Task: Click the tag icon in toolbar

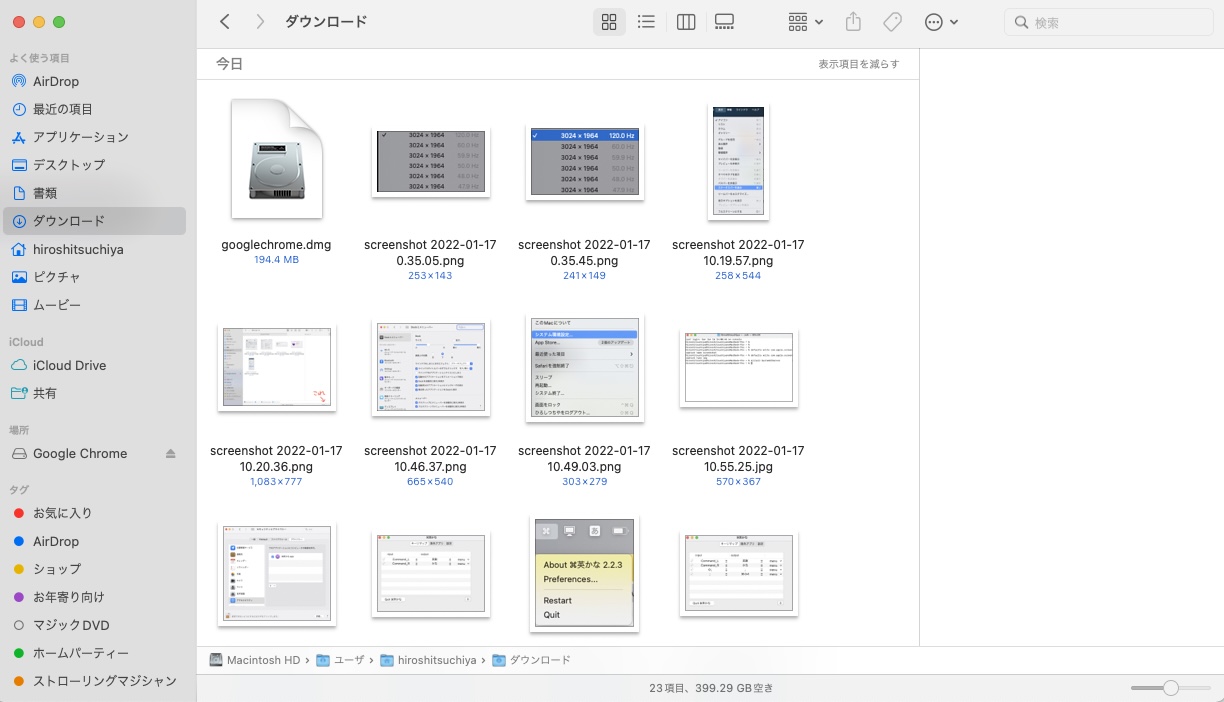Action: (892, 22)
